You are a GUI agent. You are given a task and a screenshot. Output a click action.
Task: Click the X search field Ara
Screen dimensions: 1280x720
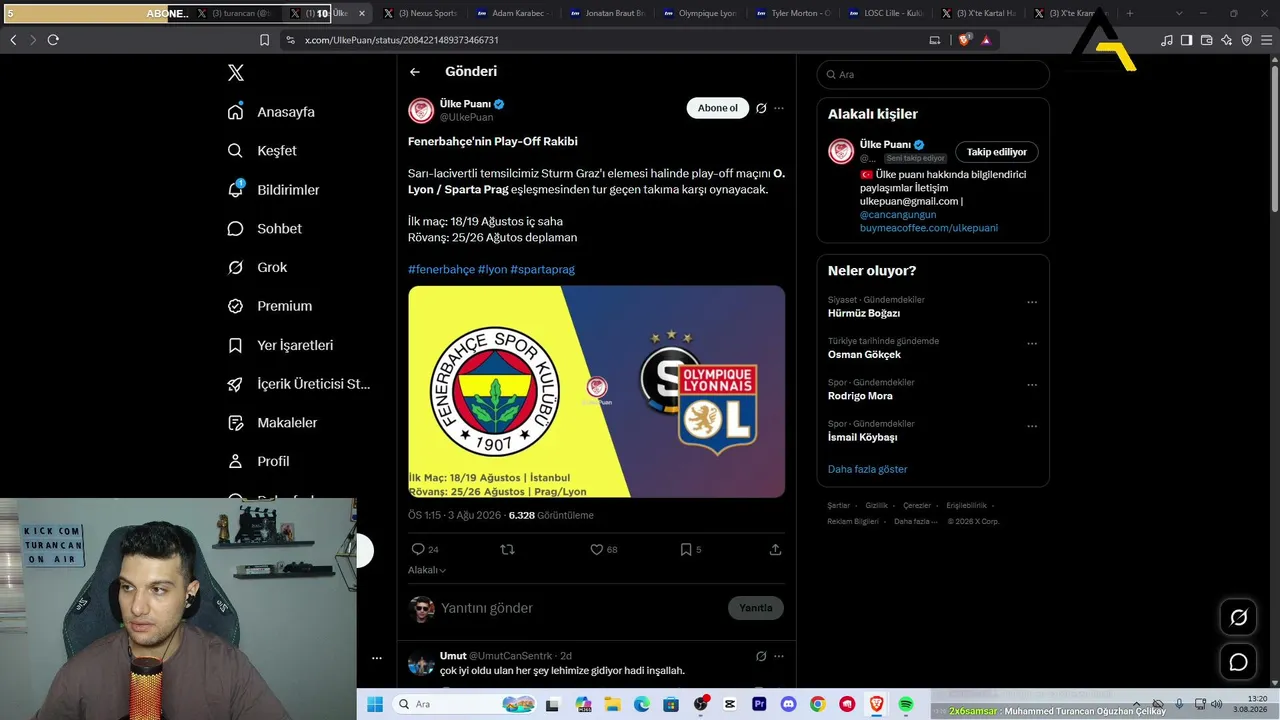tap(933, 75)
